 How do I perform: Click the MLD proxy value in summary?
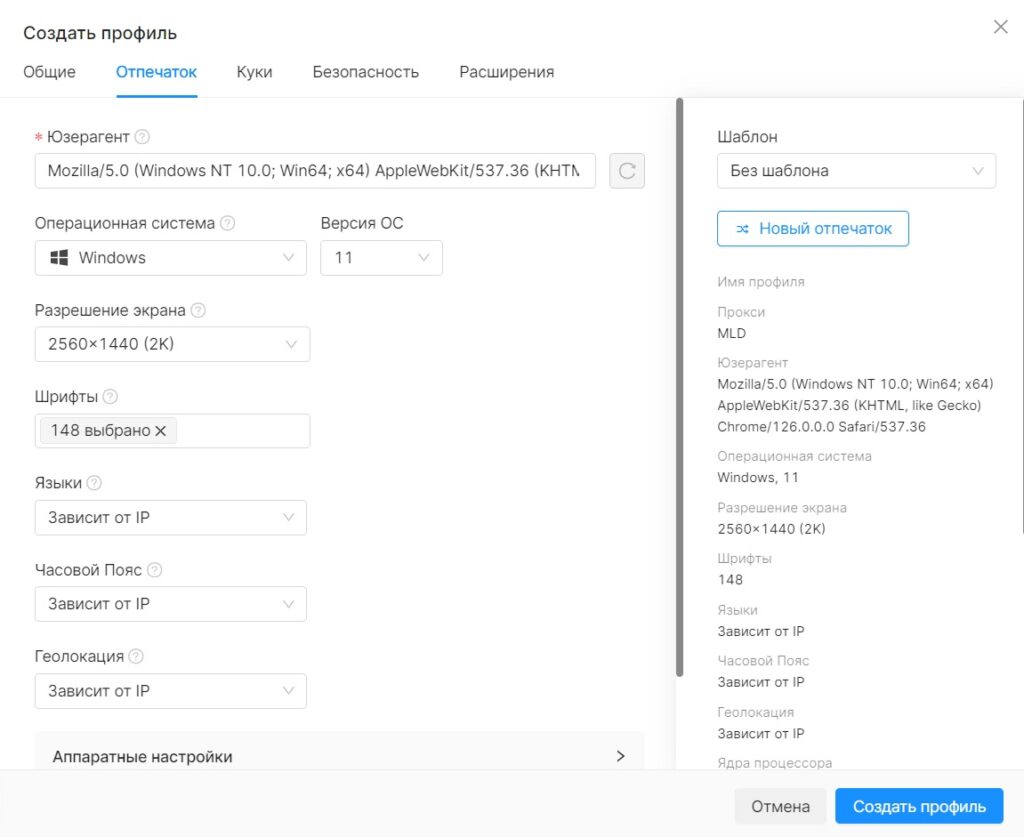tap(731, 333)
